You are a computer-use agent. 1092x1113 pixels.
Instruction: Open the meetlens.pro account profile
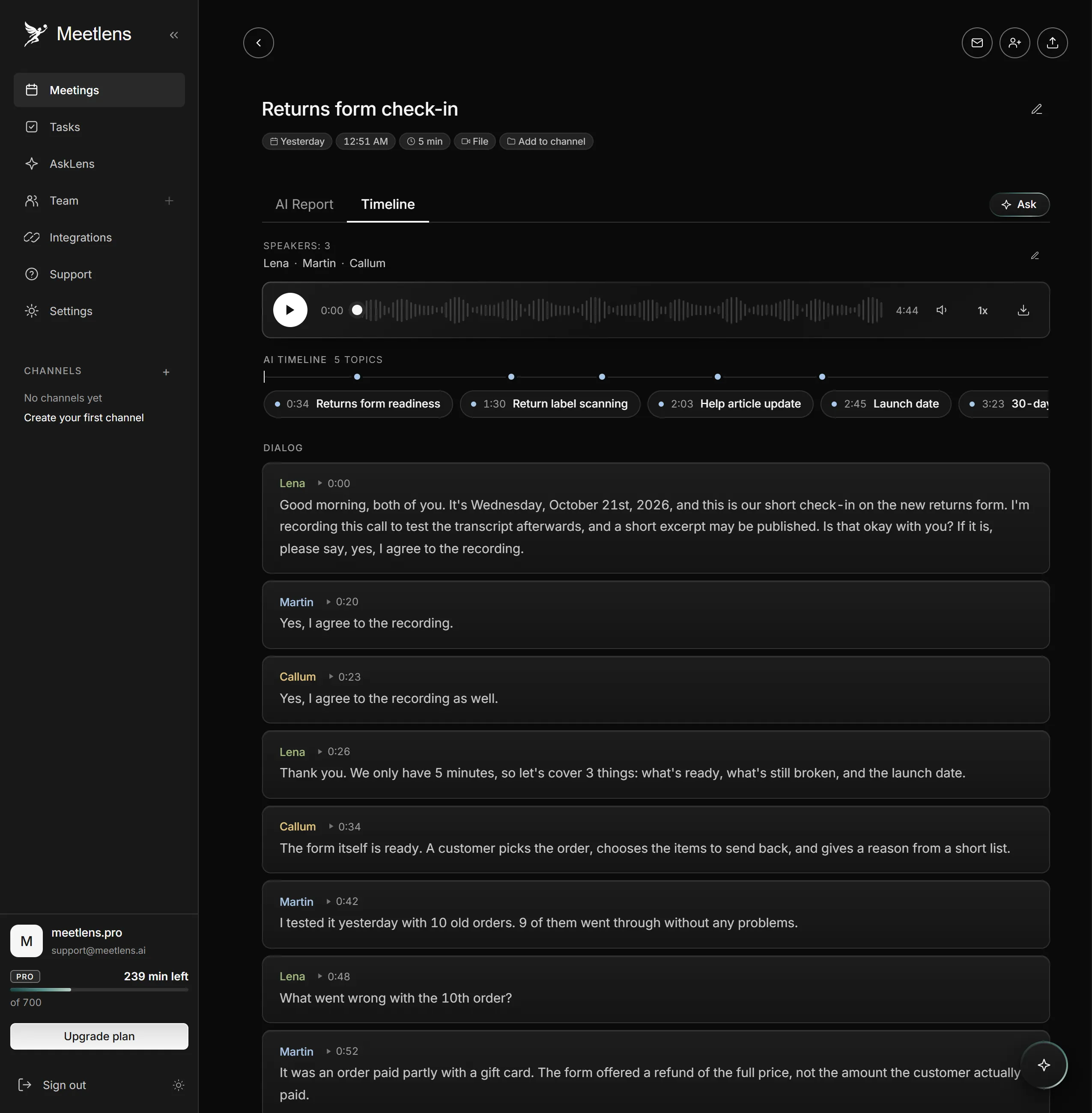click(x=98, y=940)
